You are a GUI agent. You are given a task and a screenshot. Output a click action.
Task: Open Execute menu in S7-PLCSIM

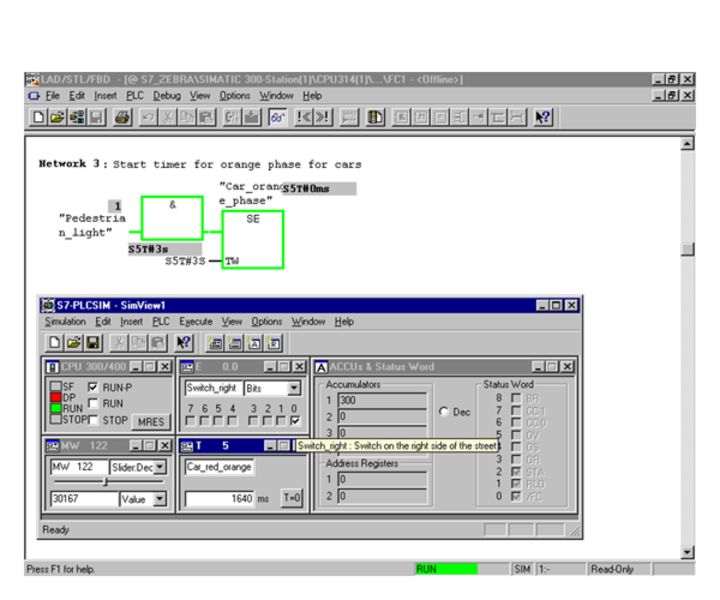196,321
